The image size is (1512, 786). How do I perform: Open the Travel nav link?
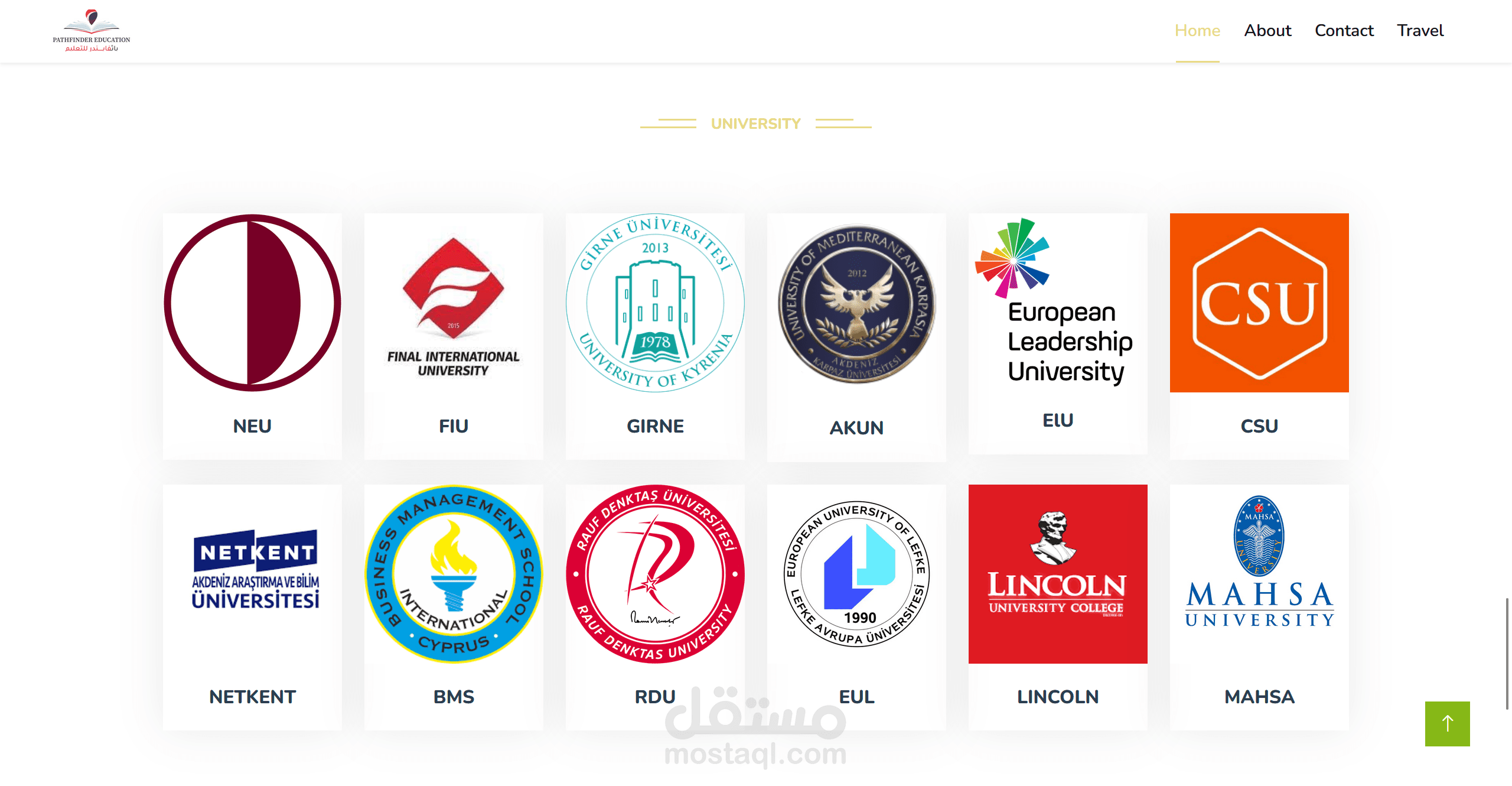coord(1420,31)
